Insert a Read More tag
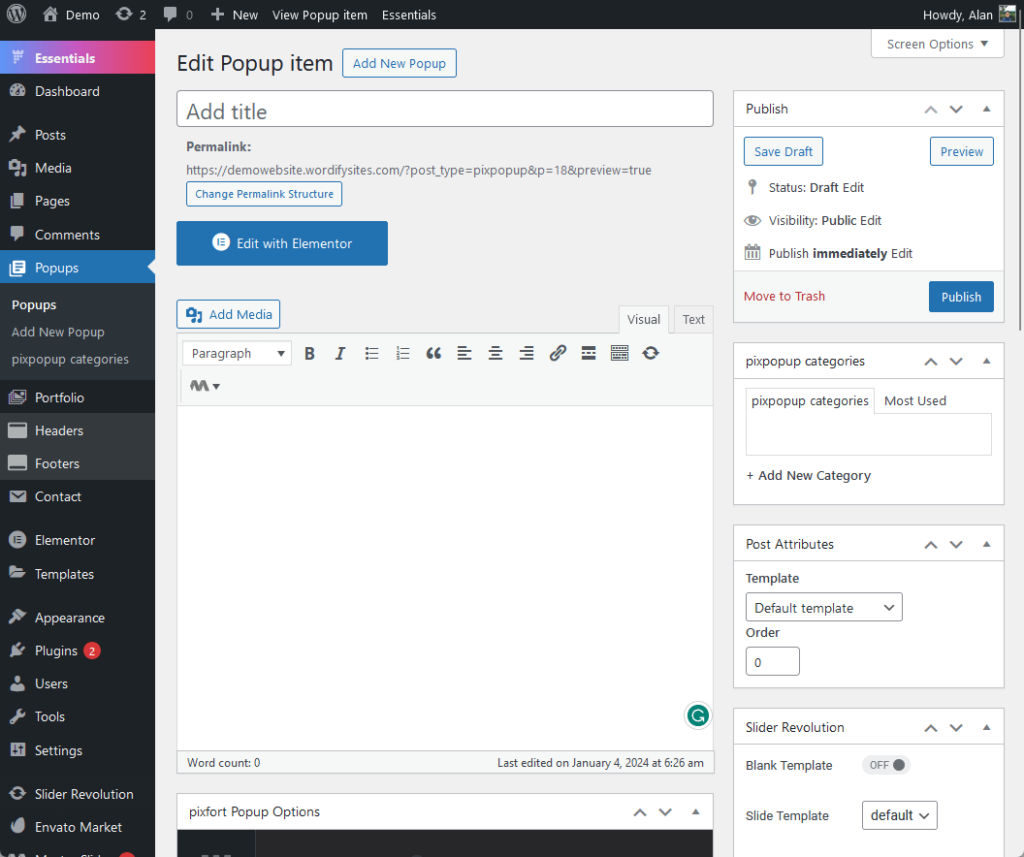 [x=588, y=353]
